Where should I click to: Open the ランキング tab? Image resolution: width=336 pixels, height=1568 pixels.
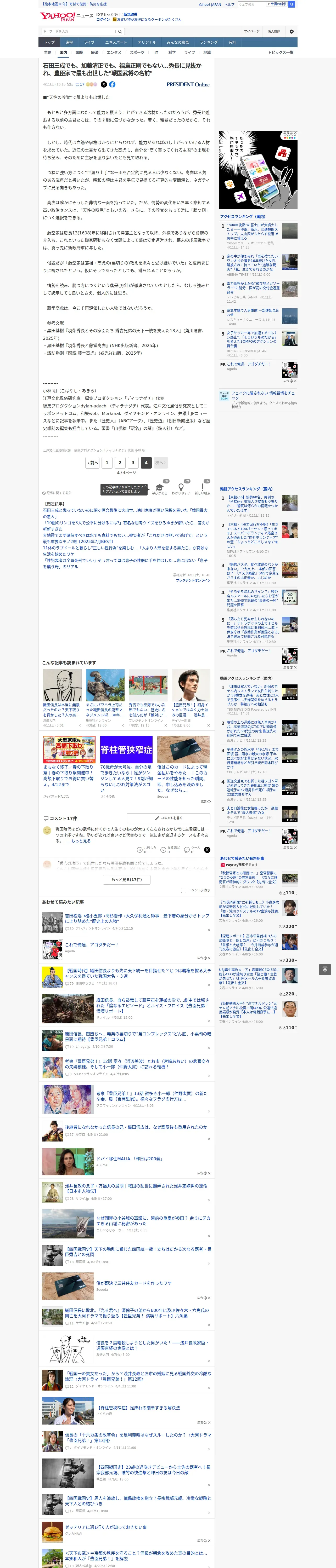209,42
